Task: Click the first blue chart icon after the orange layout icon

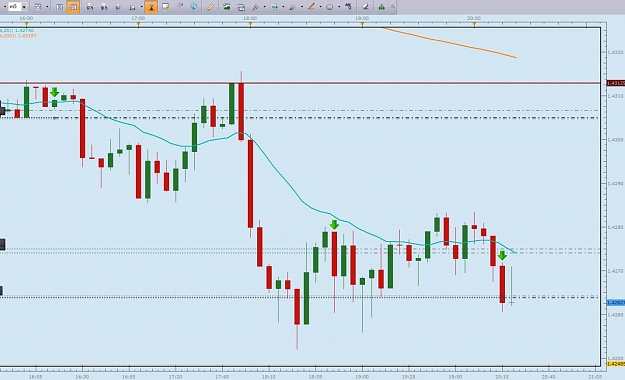Action: click(x=90, y=7)
